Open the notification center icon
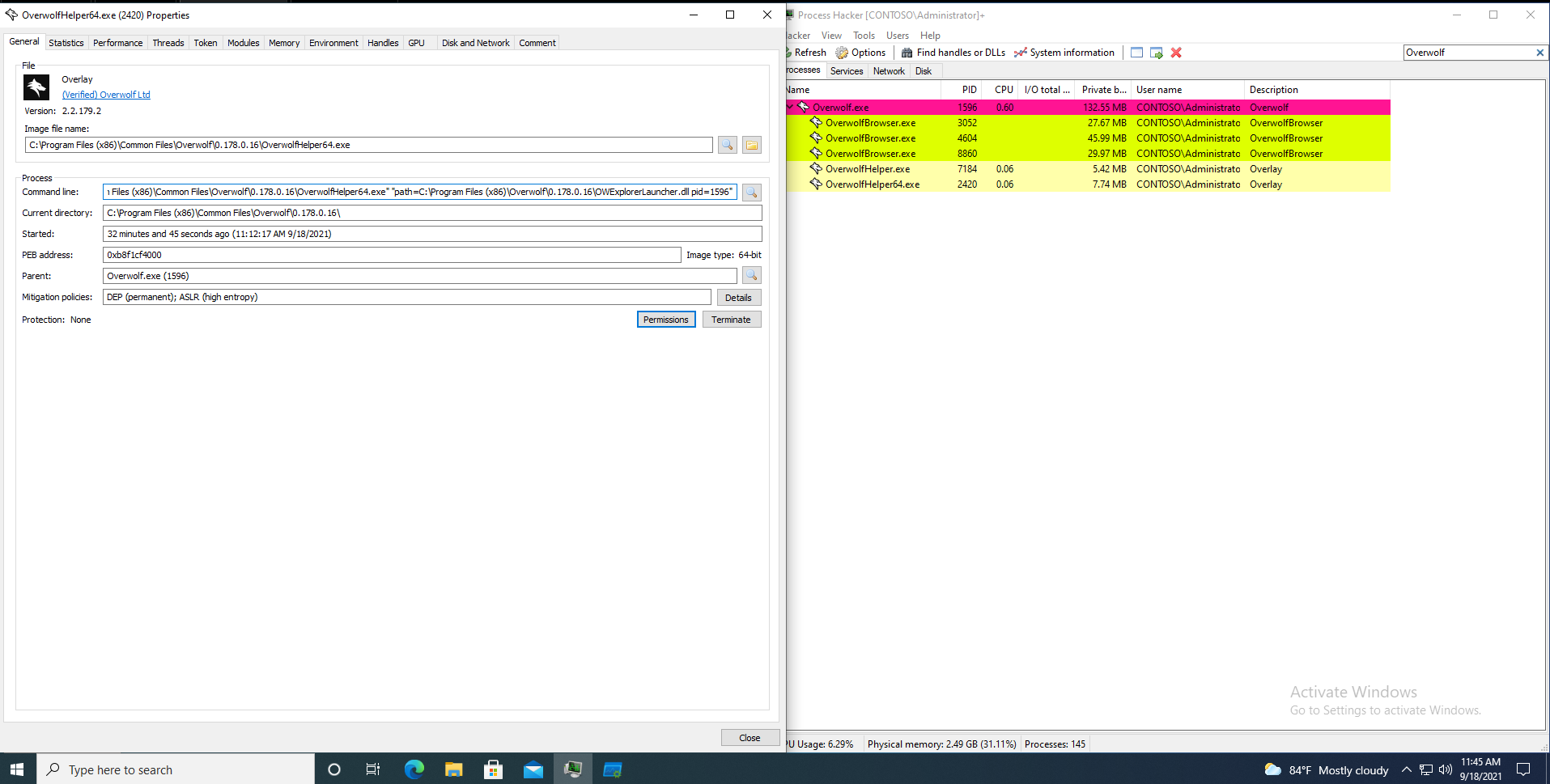Screen dimensions: 1550x784 coord(1522,769)
